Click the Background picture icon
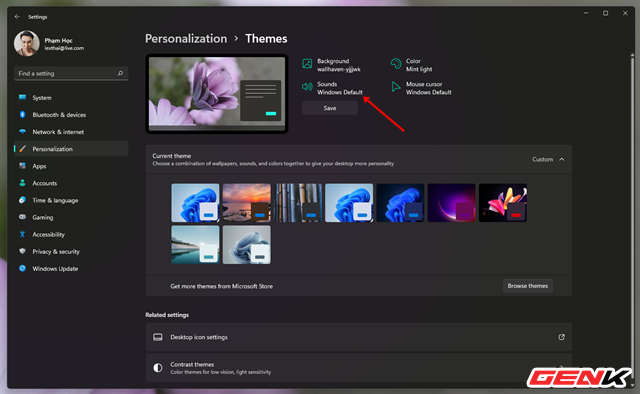The width and height of the screenshot is (640, 394). pos(307,64)
